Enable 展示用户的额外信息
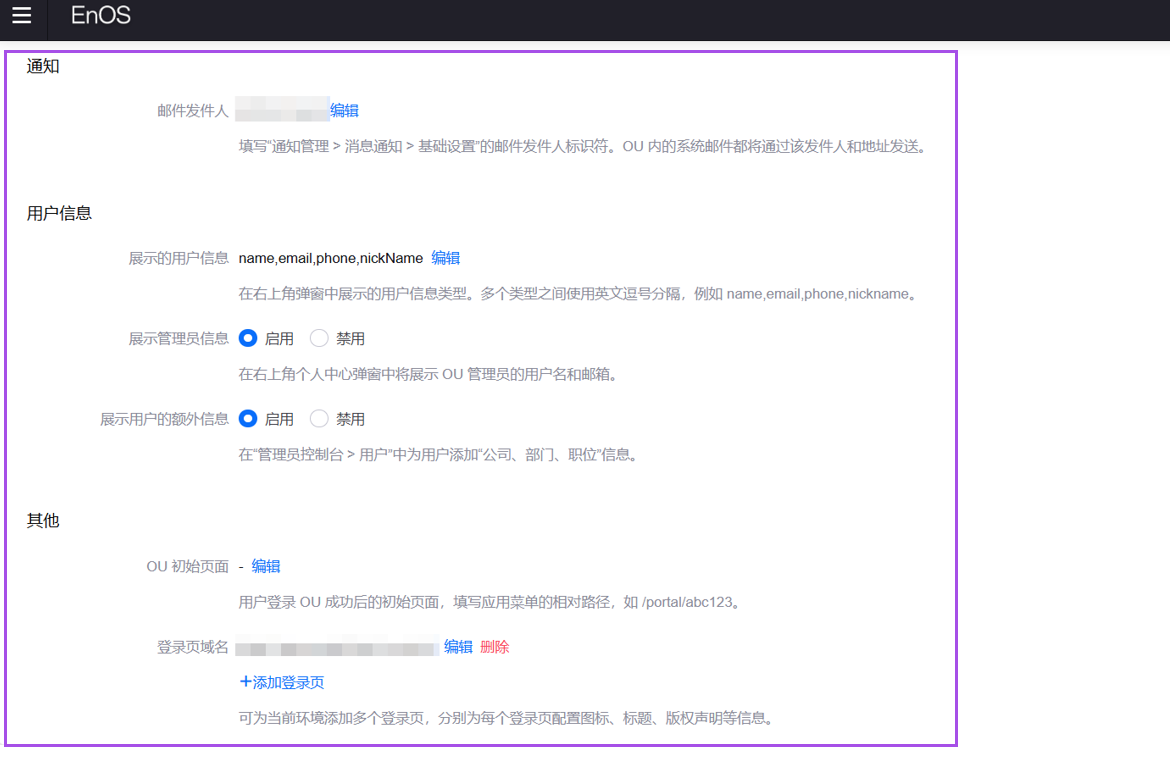The image size is (1170, 763). click(248, 418)
